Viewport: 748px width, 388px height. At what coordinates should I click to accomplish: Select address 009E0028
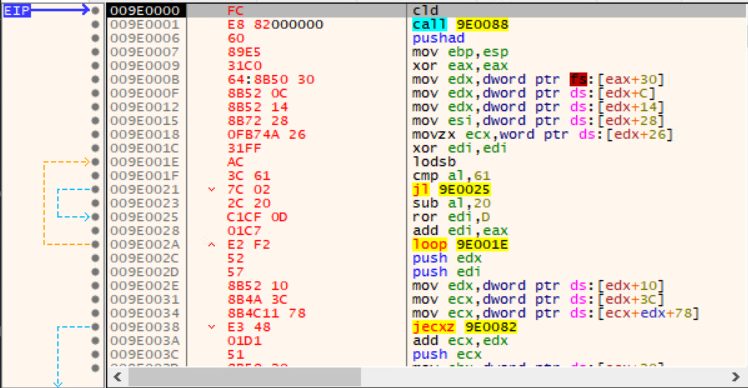tap(145, 231)
